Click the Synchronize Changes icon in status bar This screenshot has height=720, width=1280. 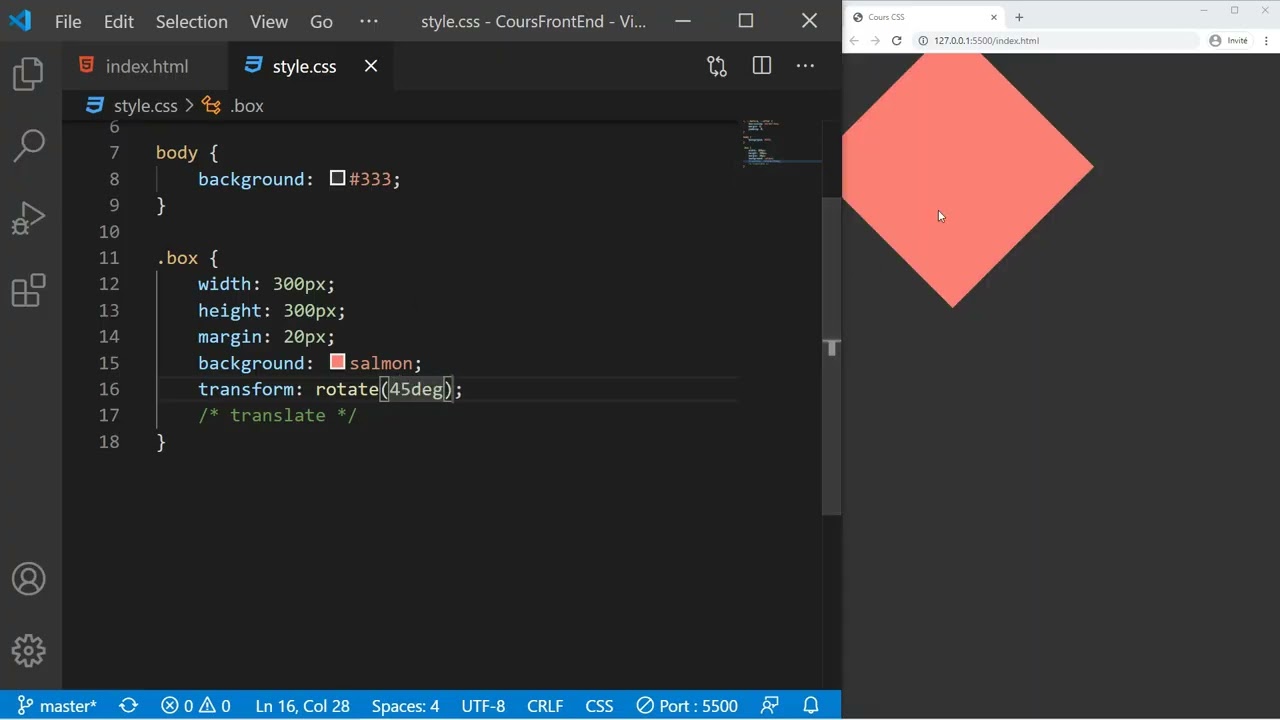coord(128,706)
